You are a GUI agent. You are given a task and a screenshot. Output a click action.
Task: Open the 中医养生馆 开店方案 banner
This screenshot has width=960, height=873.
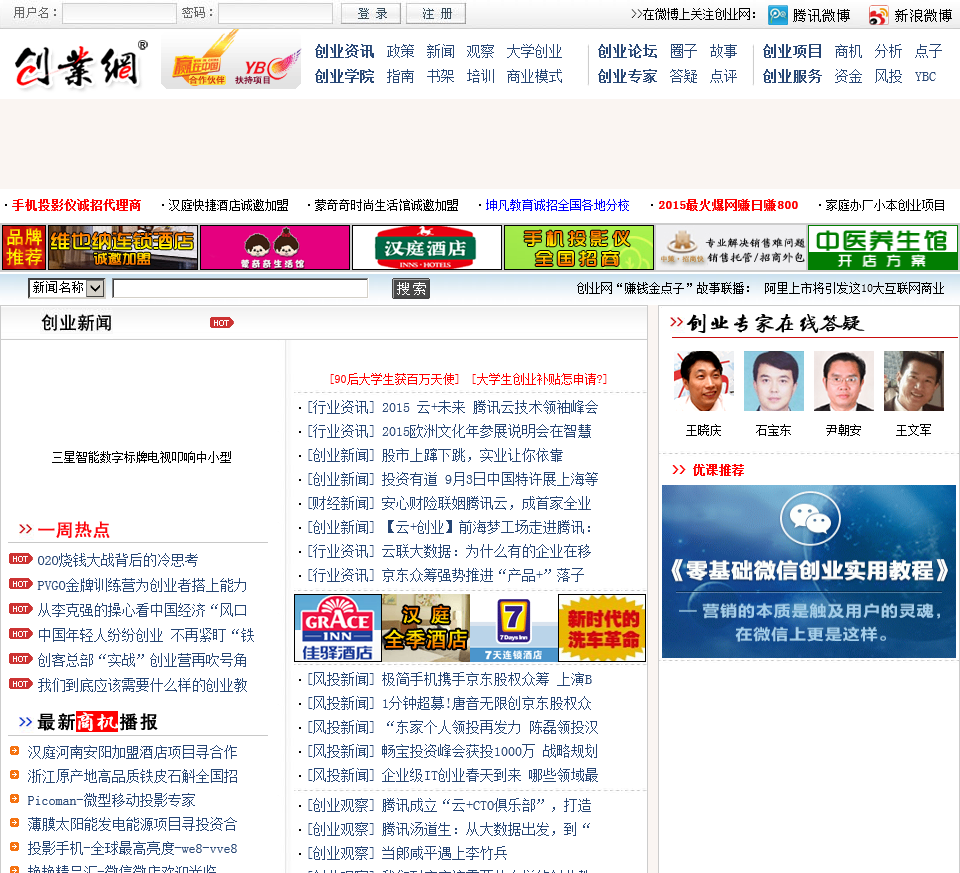point(883,247)
